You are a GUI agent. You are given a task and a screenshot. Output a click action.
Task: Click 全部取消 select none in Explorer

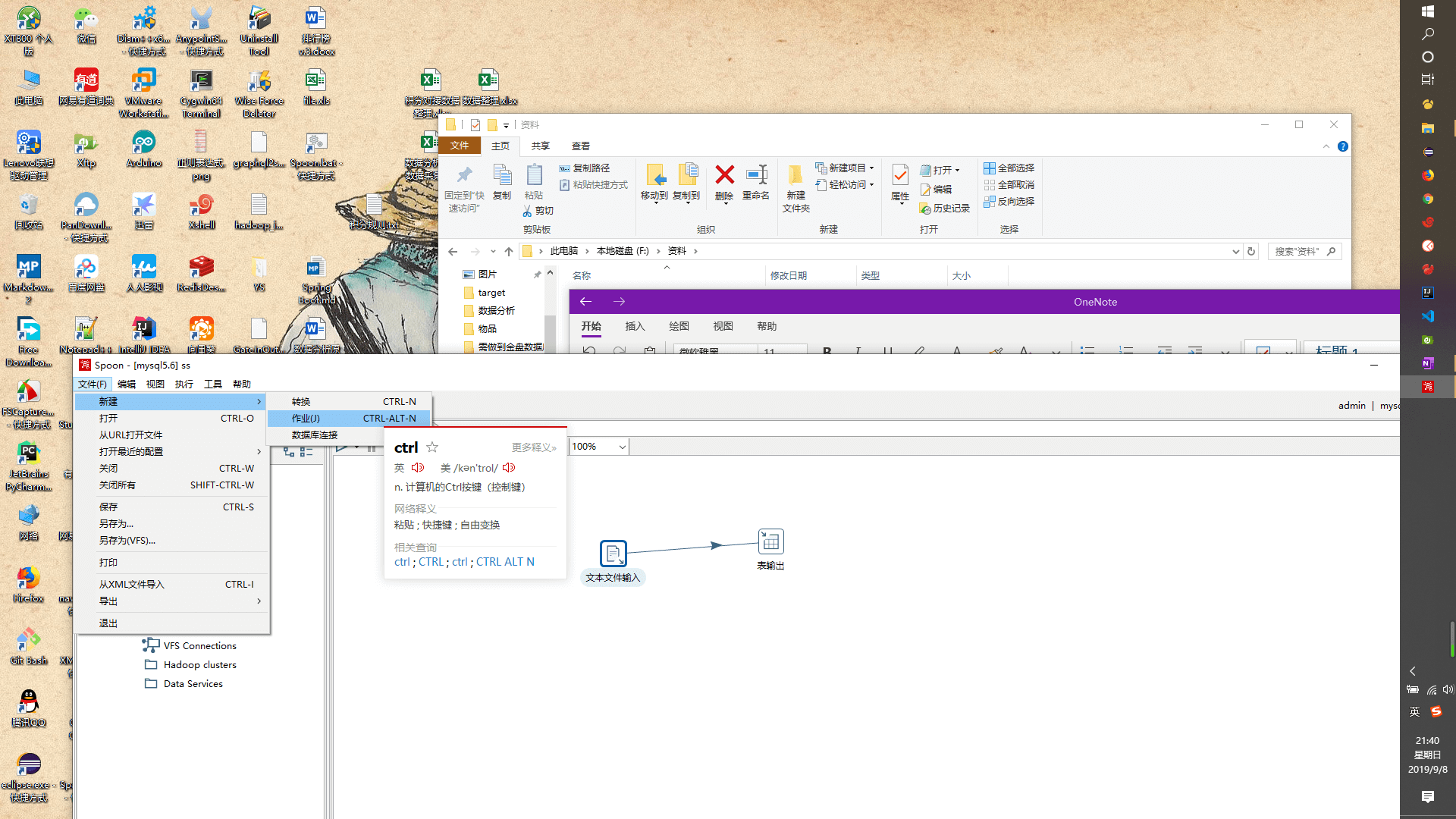pyautogui.click(x=1009, y=185)
